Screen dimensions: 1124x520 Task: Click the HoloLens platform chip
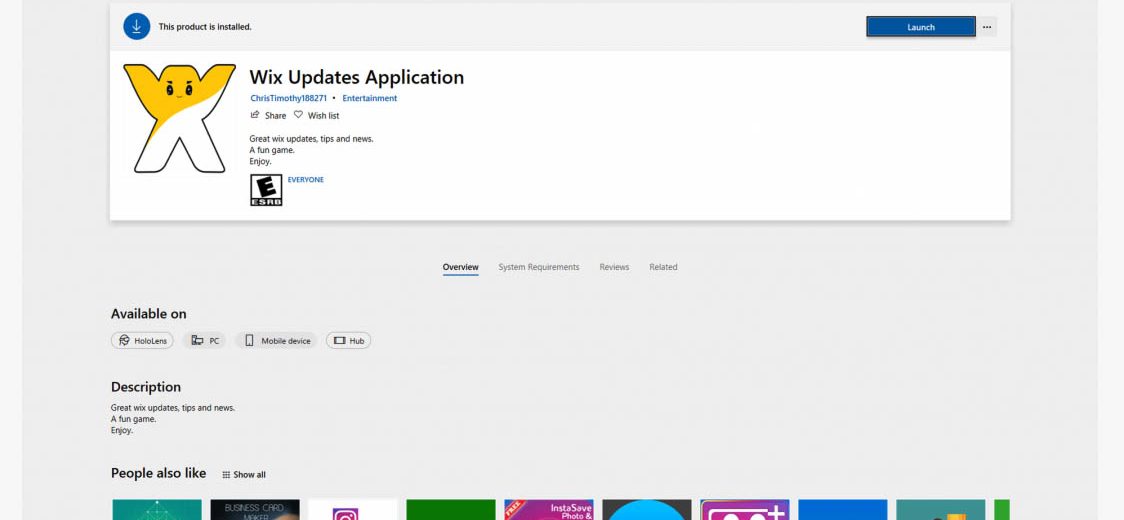coord(142,341)
